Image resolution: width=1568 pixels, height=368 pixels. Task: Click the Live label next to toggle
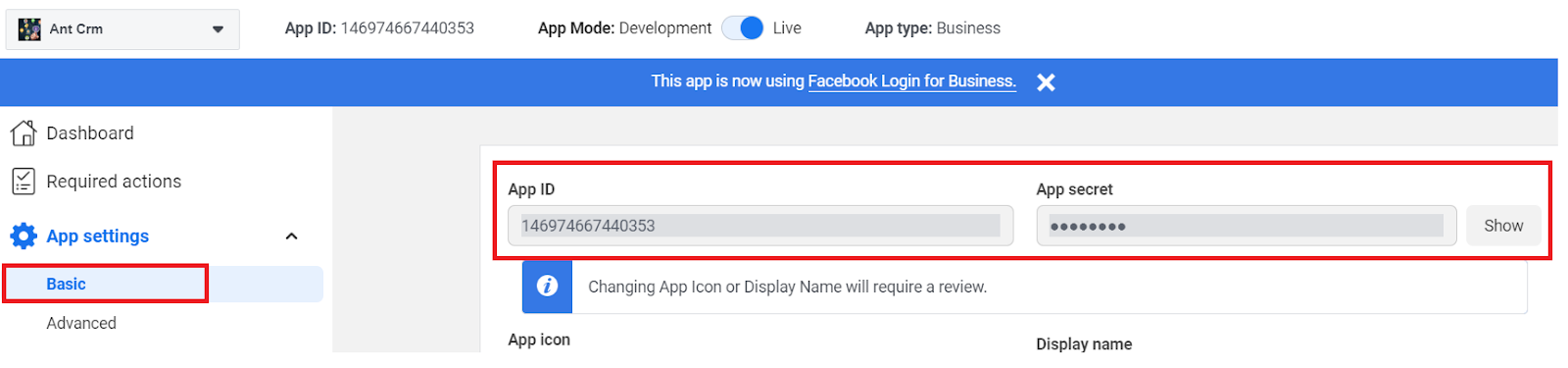click(x=787, y=28)
